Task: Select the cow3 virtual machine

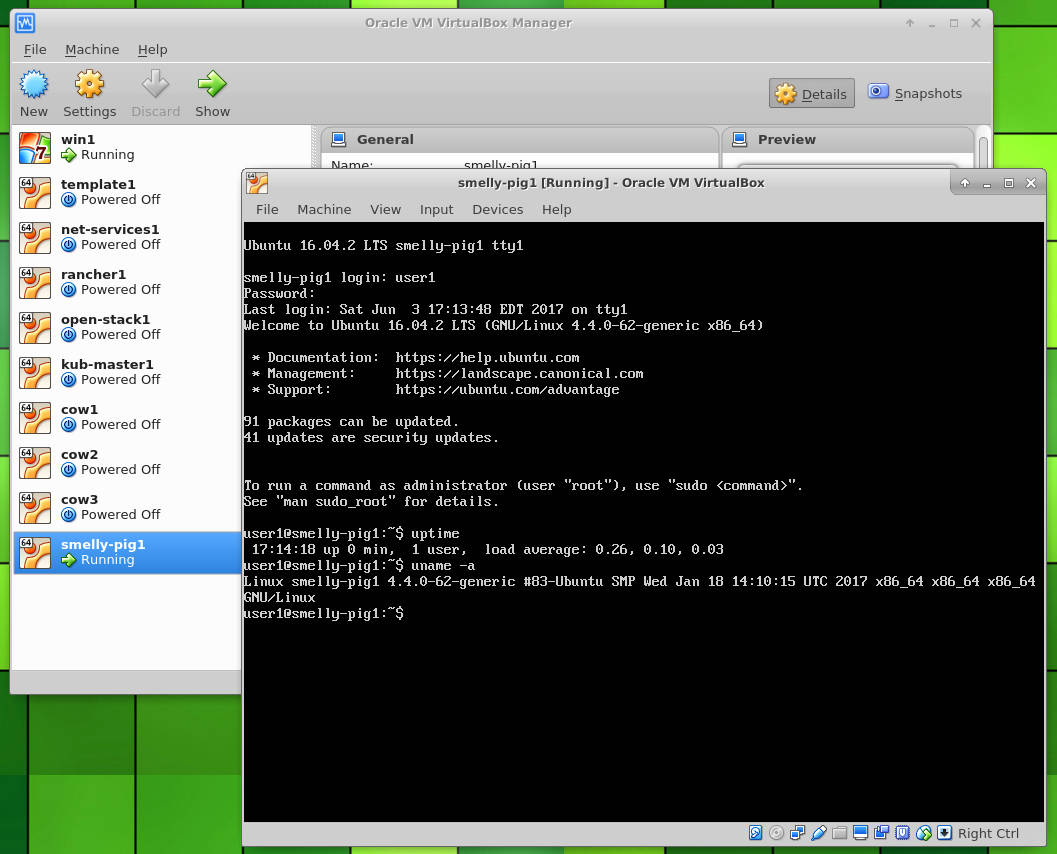Action: (127, 507)
